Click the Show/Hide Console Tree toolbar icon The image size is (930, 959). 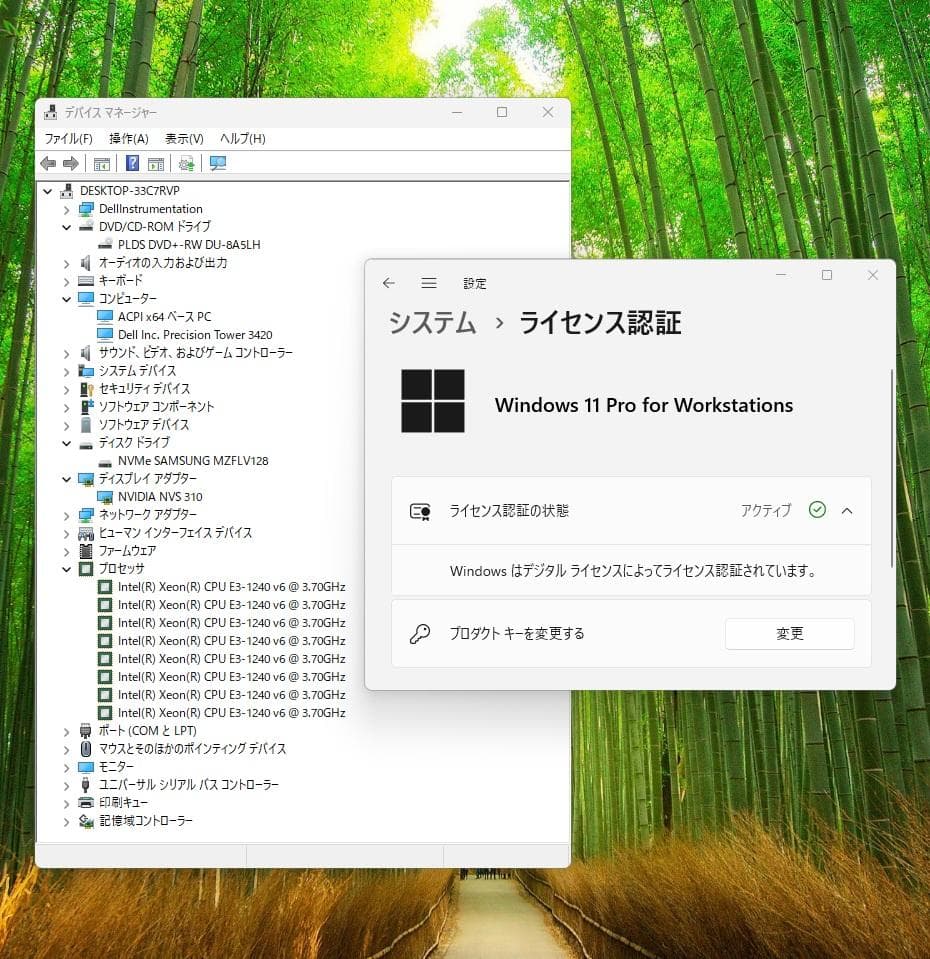[x=101, y=163]
